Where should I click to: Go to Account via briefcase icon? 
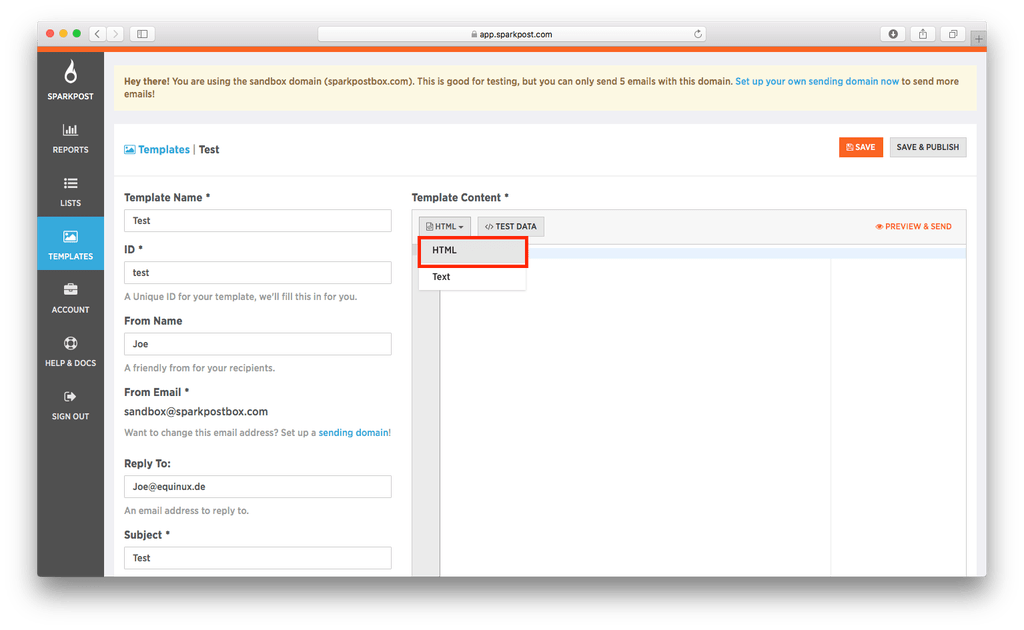70,297
